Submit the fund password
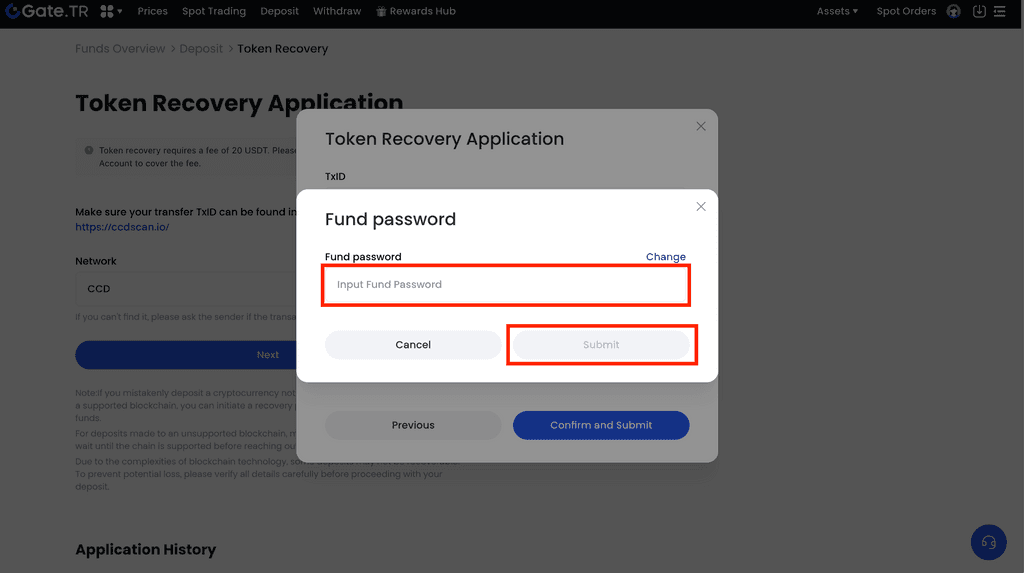This screenshot has width=1024, height=573. tap(601, 345)
